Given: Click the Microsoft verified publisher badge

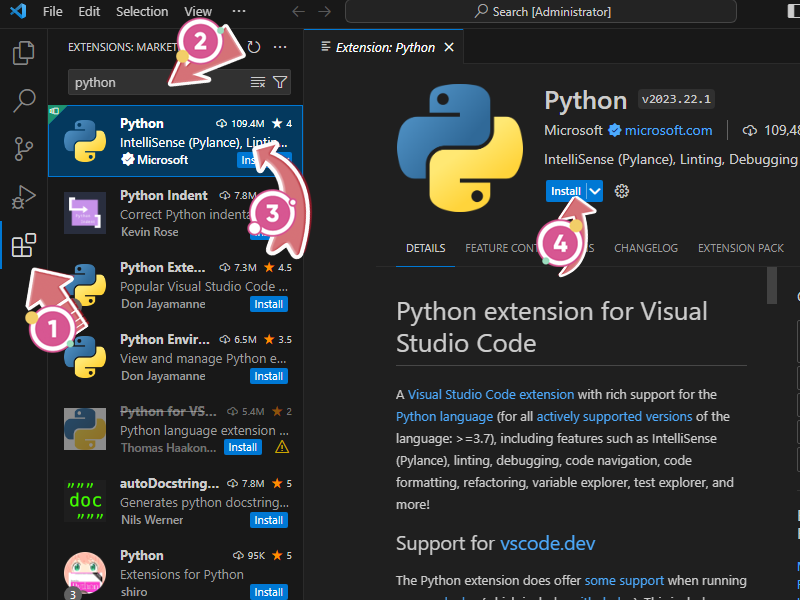Looking at the screenshot, I should click(x=615, y=131).
